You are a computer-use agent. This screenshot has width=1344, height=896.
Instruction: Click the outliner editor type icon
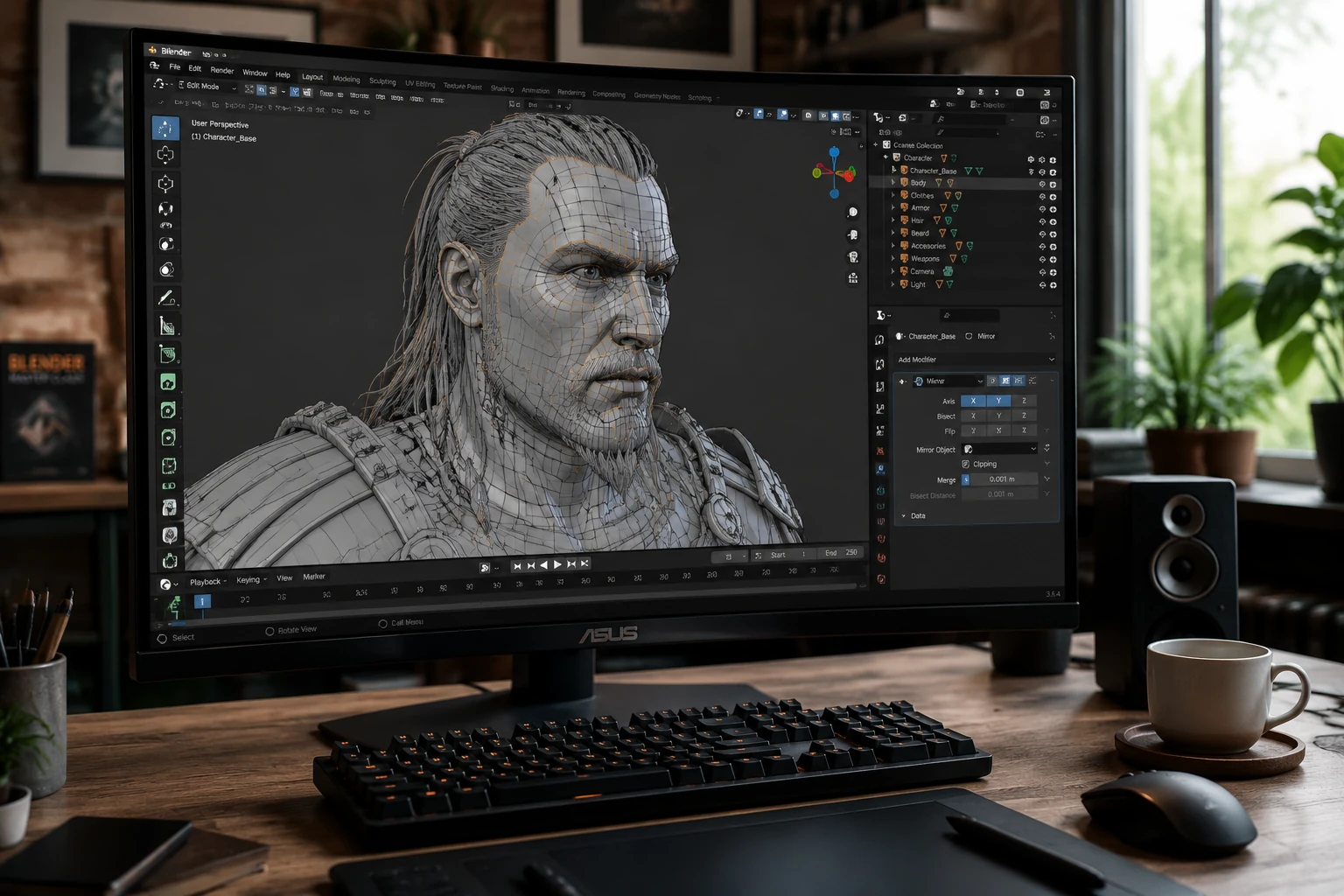878,117
